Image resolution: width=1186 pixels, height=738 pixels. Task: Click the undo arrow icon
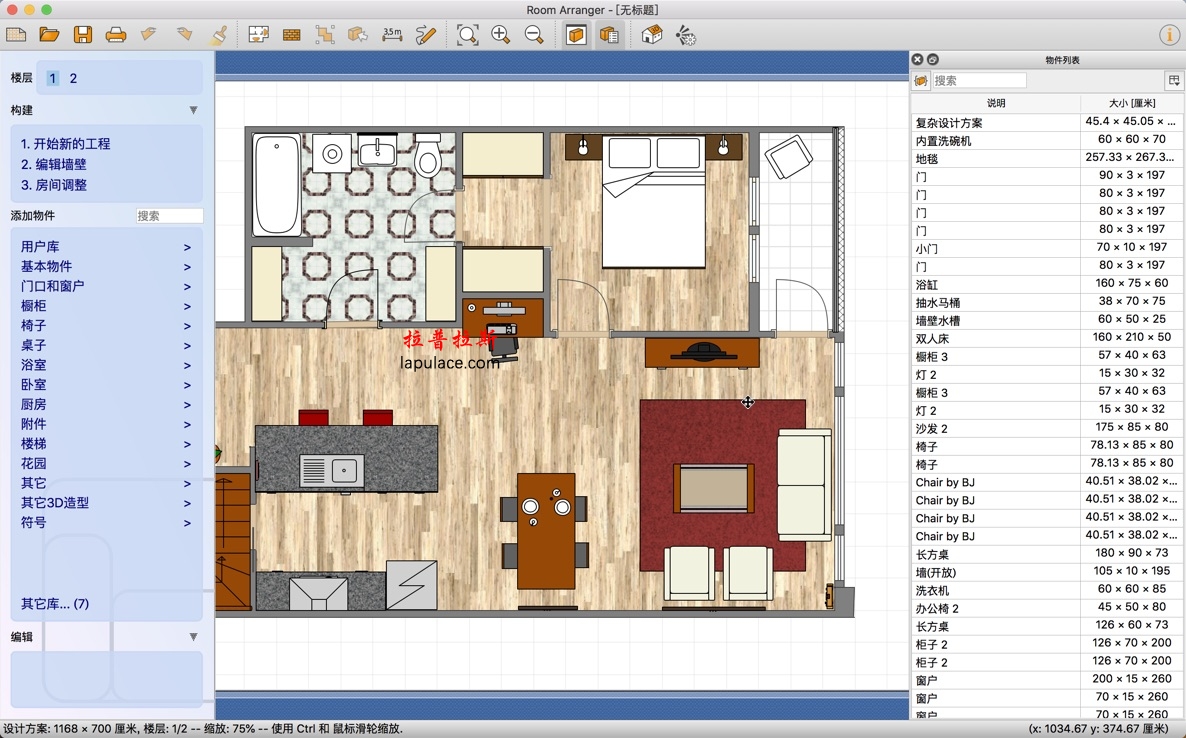pos(148,35)
